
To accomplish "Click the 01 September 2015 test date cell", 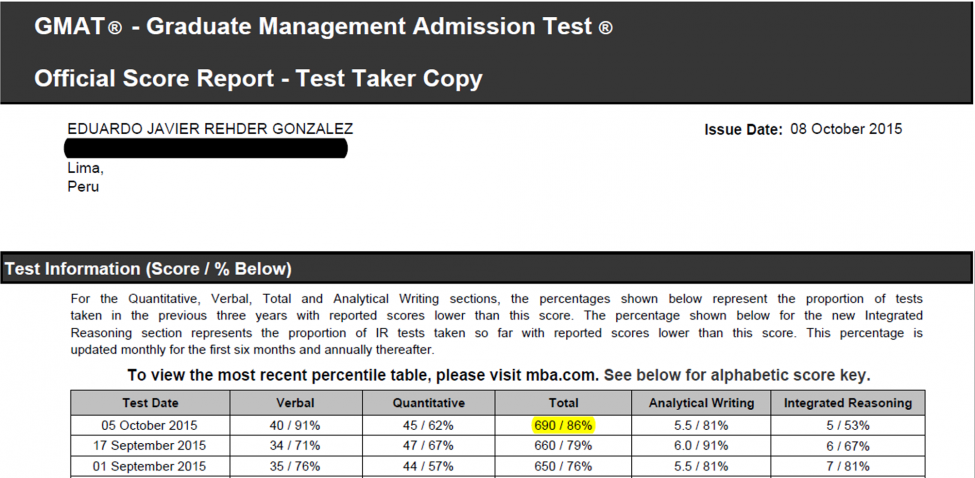I will click(150, 467).
